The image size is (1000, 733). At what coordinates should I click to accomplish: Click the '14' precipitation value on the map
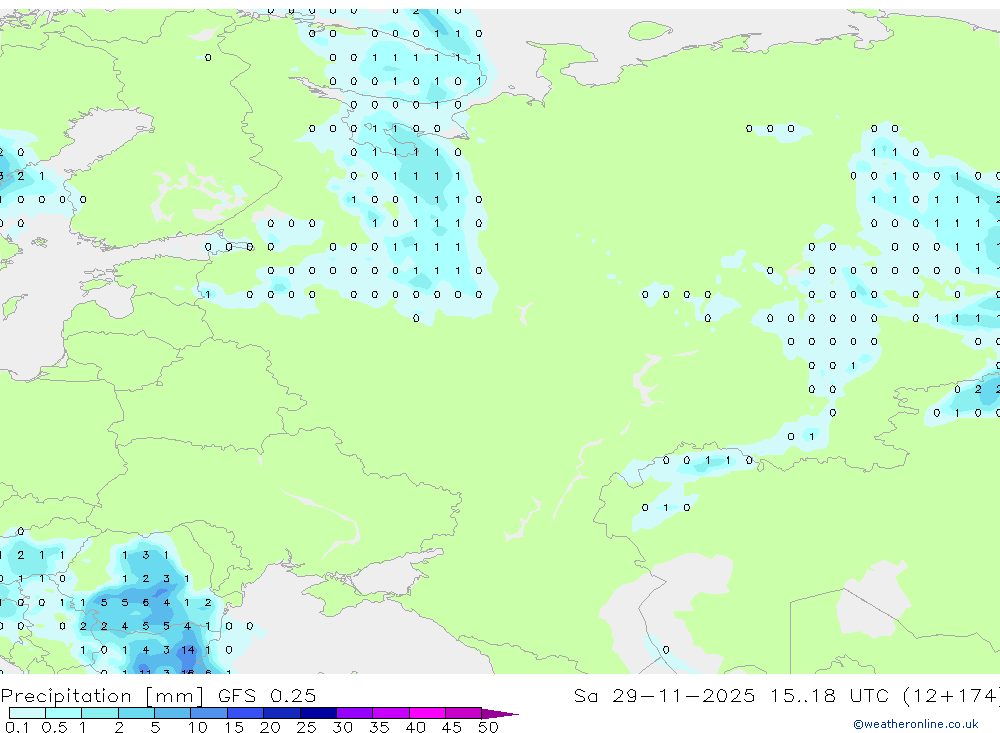pyautogui.click(x=188, y=650)
